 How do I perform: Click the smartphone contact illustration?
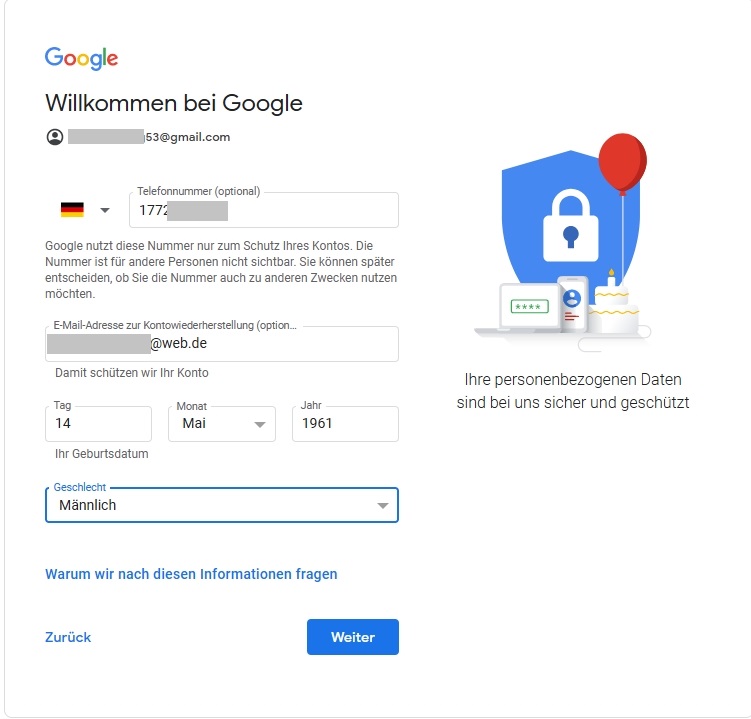coord(571,301)
